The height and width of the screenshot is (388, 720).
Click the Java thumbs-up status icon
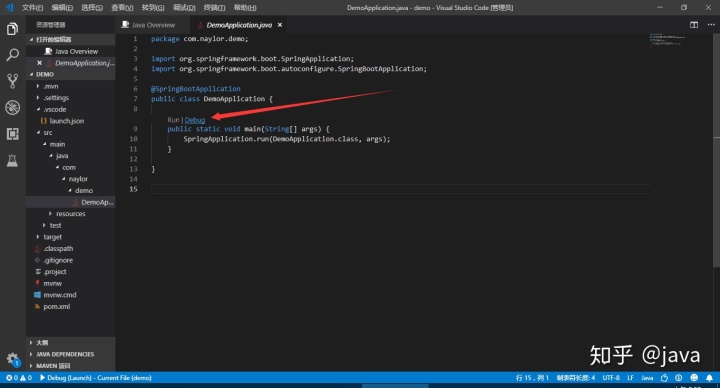(664, 378)
